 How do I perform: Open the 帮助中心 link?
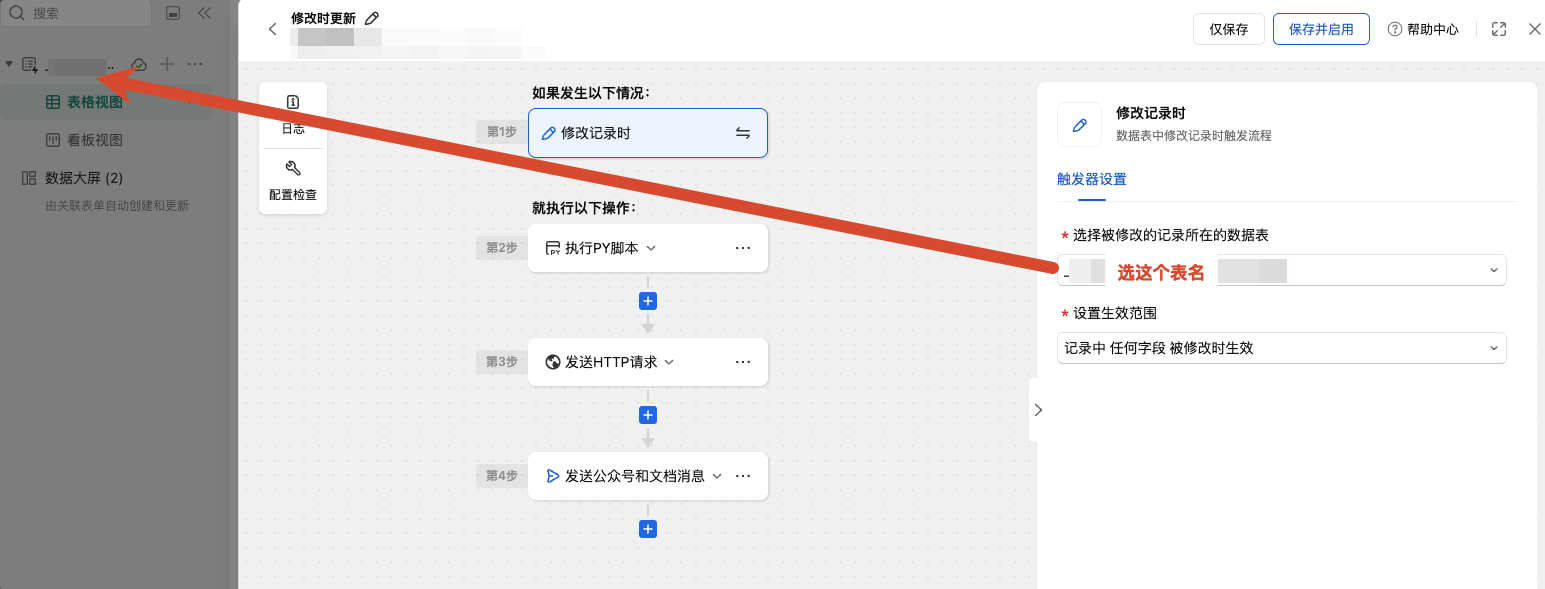(1423, 29)
